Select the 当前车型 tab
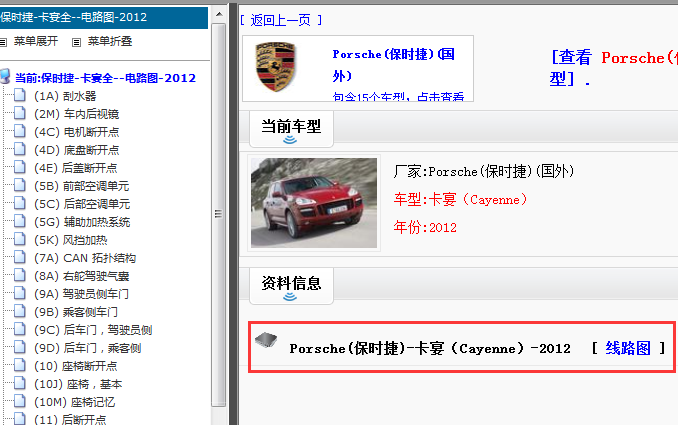Screen dimensions: 678x425 [x=291, y=128]
